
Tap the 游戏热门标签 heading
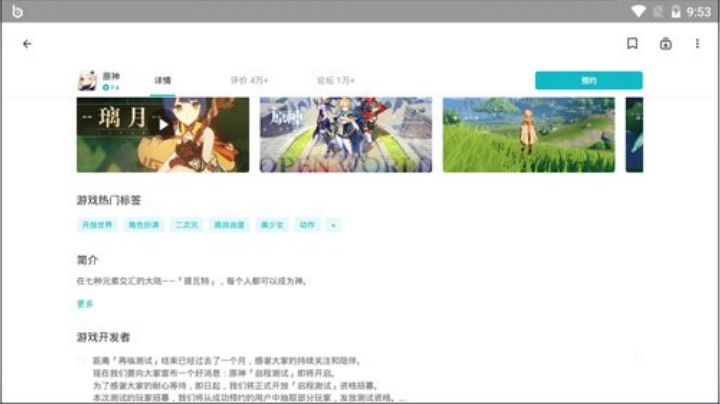[109, 200]
